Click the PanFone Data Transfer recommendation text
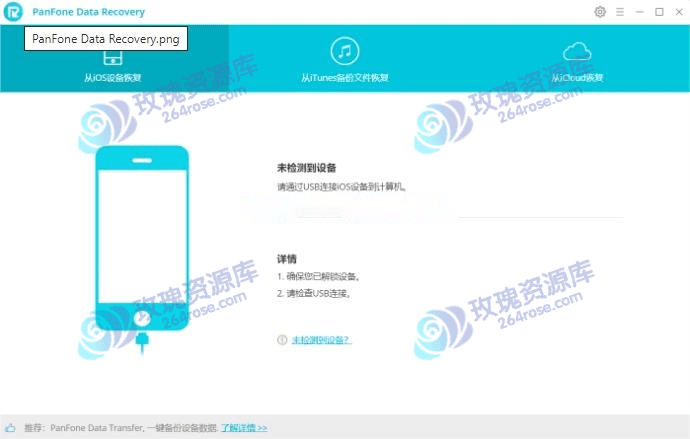690x439 pixels. pyautogui.click(x=121, y=428)
